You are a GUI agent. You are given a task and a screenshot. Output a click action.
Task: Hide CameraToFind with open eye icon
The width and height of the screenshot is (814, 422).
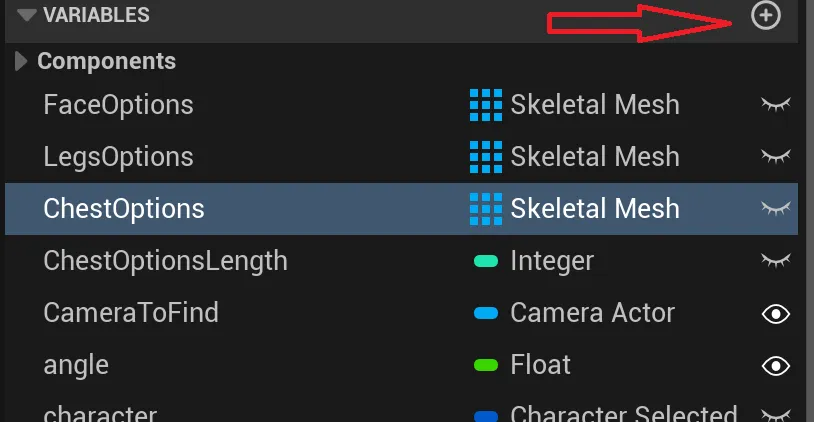776,313
